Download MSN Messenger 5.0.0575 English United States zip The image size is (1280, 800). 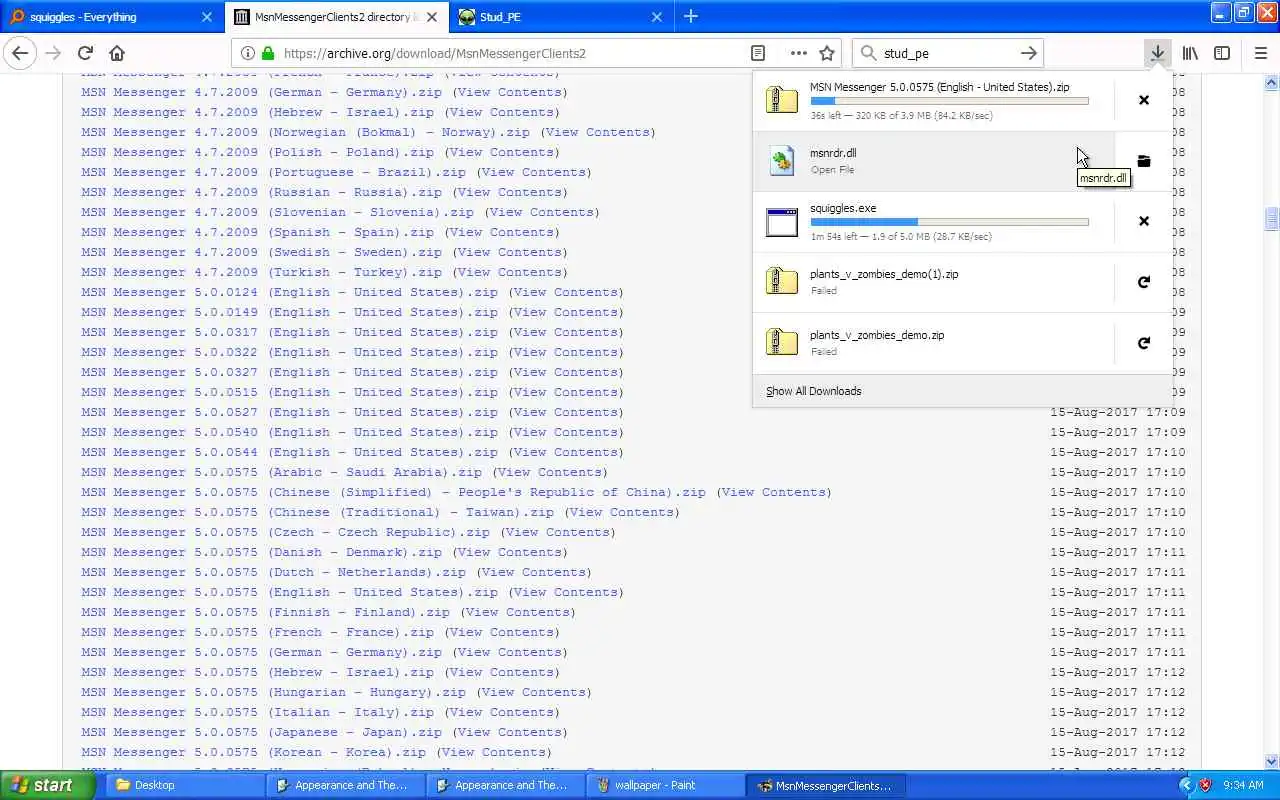pos(289,592)
